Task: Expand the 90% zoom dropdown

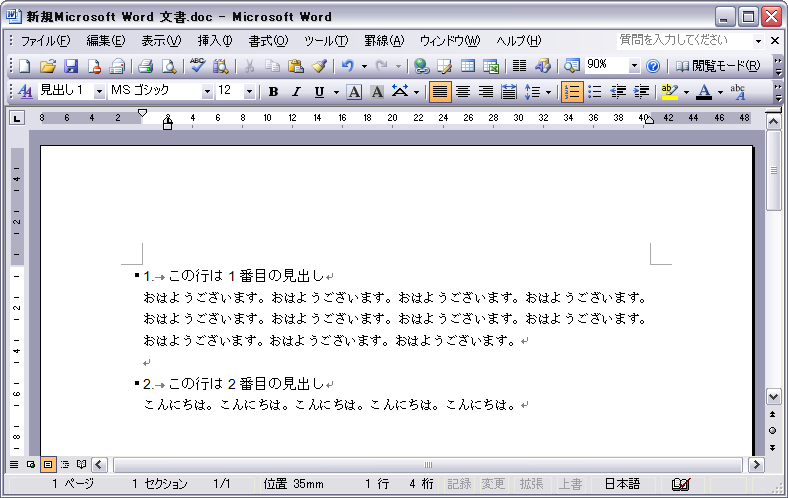Action: coord(634,66)
